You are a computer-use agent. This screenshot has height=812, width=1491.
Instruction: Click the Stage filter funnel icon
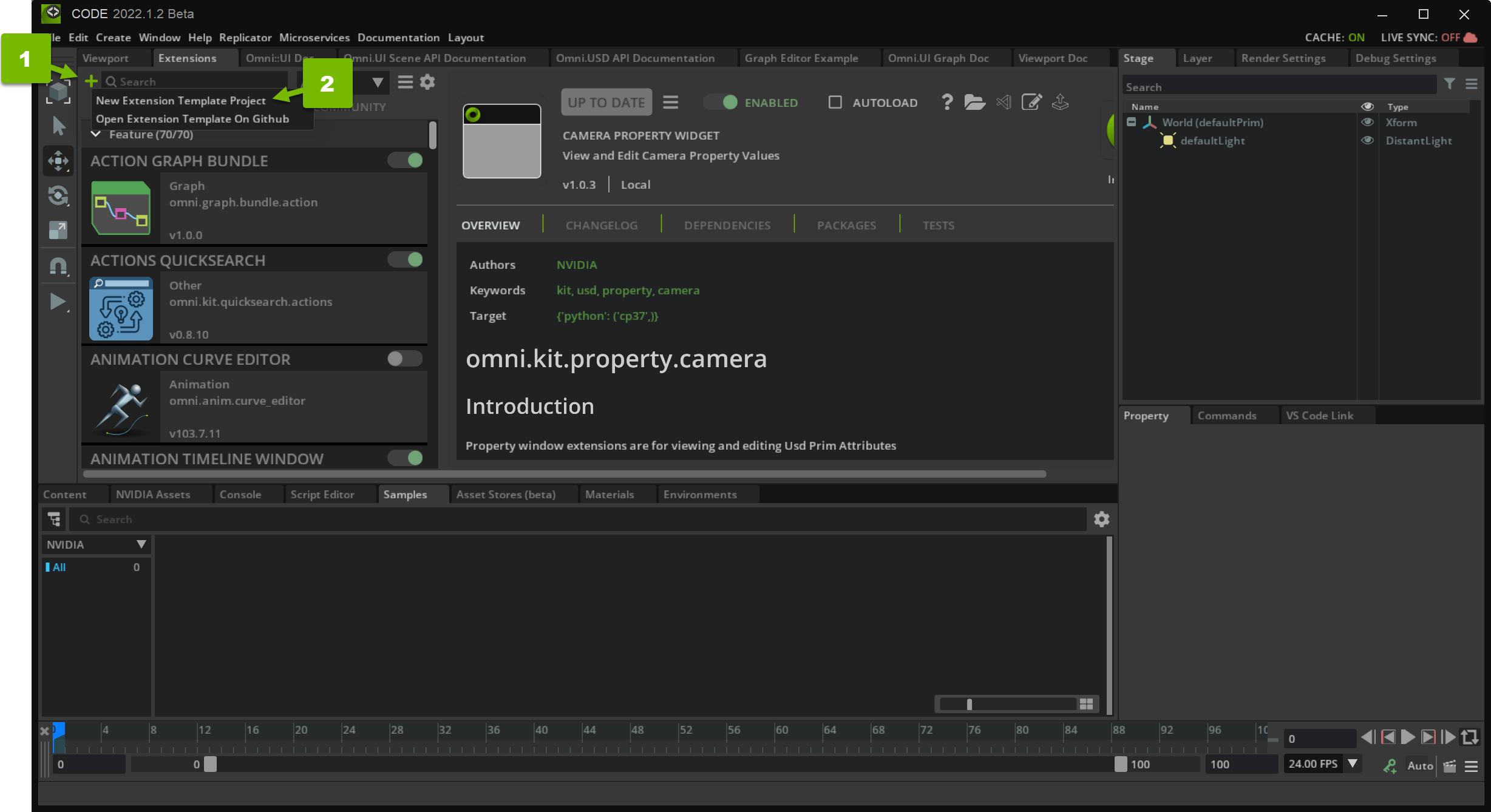1450,84
